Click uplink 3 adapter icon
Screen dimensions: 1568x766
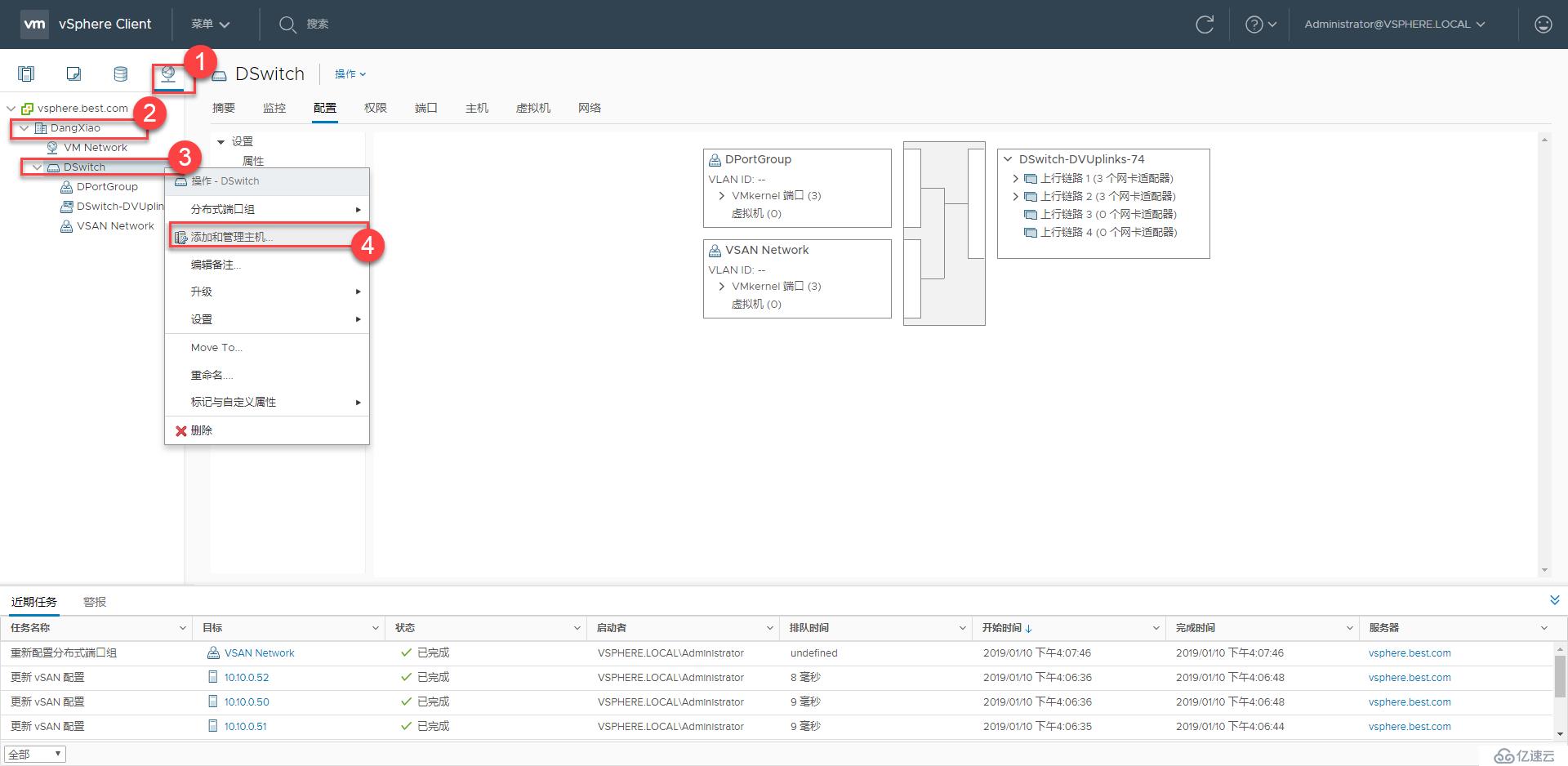coord(1031,215)
